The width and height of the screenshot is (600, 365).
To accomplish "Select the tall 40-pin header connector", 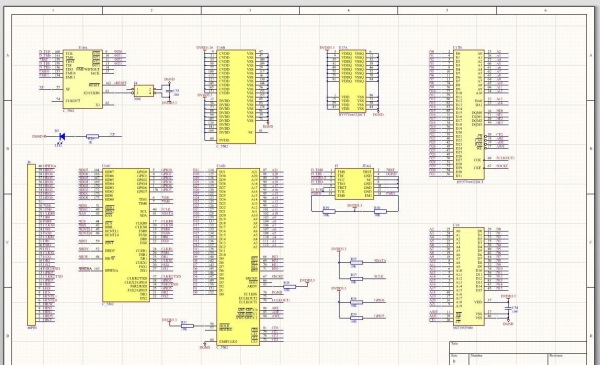I will 31,245.
